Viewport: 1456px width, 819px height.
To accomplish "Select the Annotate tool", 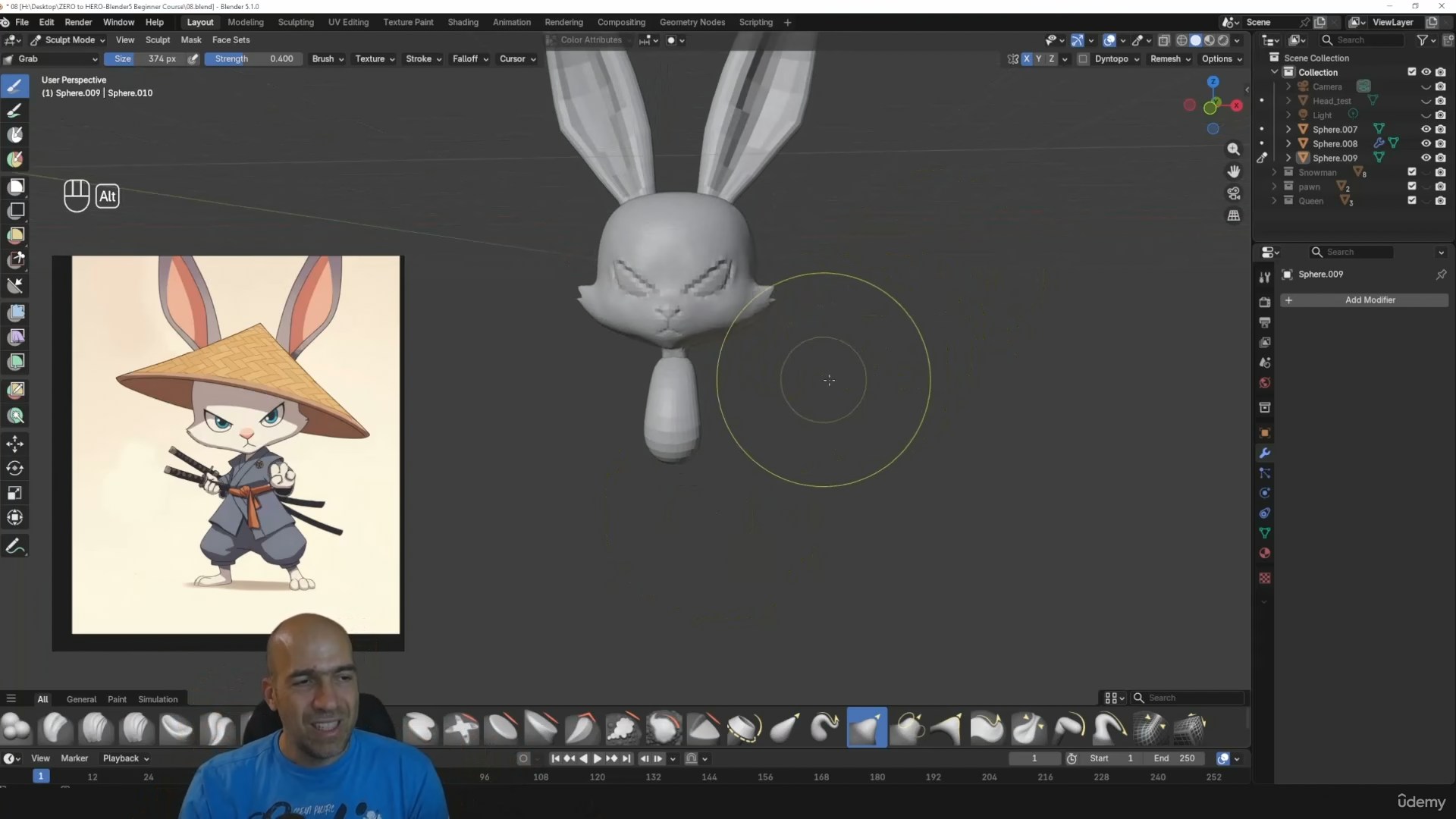I will [15, 547].
